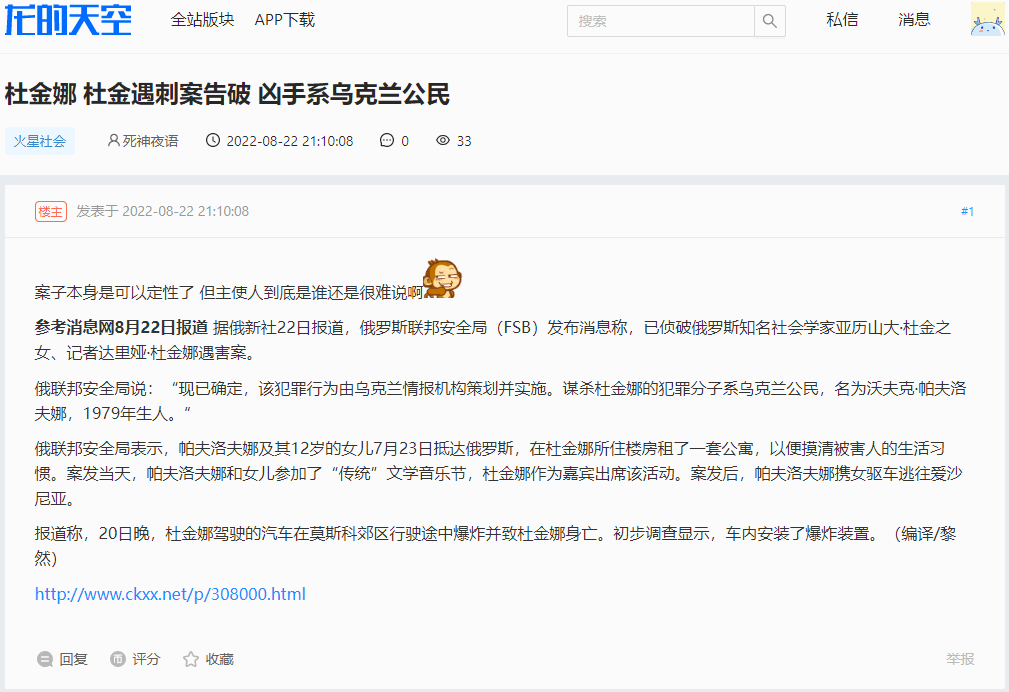The width and height of the screenshot is (1009, 692).
Task: Click the user avatar thumbnail
Action: pyautogui.click(x=987, y=19)
